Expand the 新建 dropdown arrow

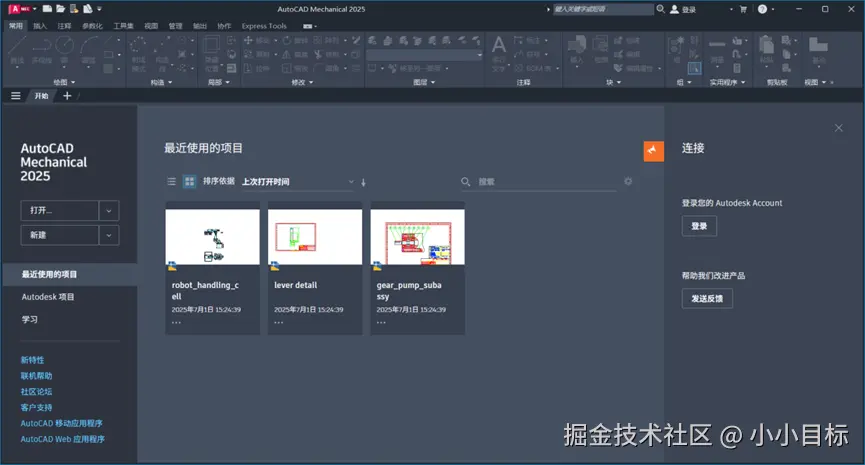(x=109, y=235)
